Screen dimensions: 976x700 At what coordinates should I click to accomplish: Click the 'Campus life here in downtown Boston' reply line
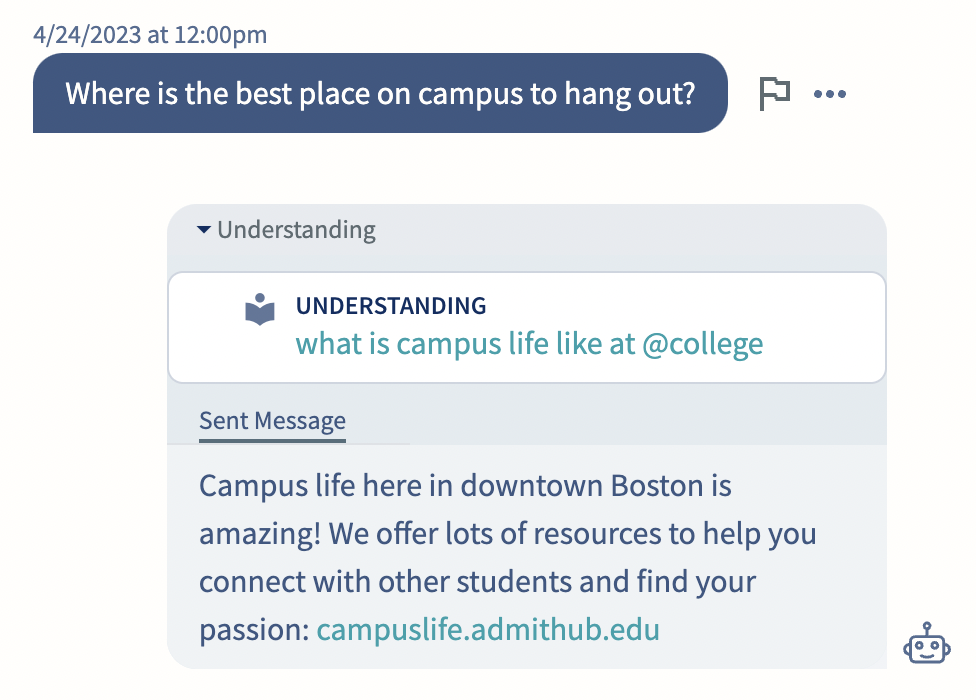pos(465,485)
